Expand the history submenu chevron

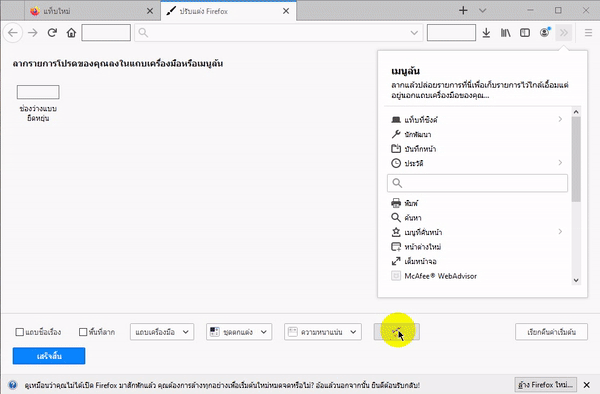click(x=560, y=163)
